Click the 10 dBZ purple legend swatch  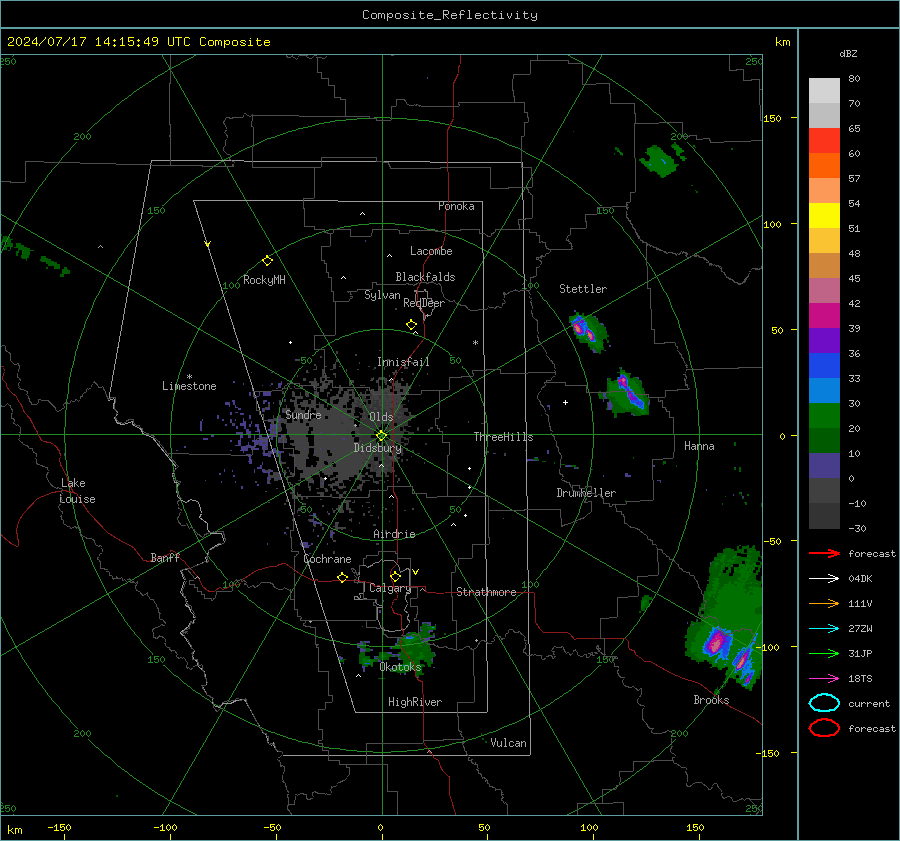824,466
